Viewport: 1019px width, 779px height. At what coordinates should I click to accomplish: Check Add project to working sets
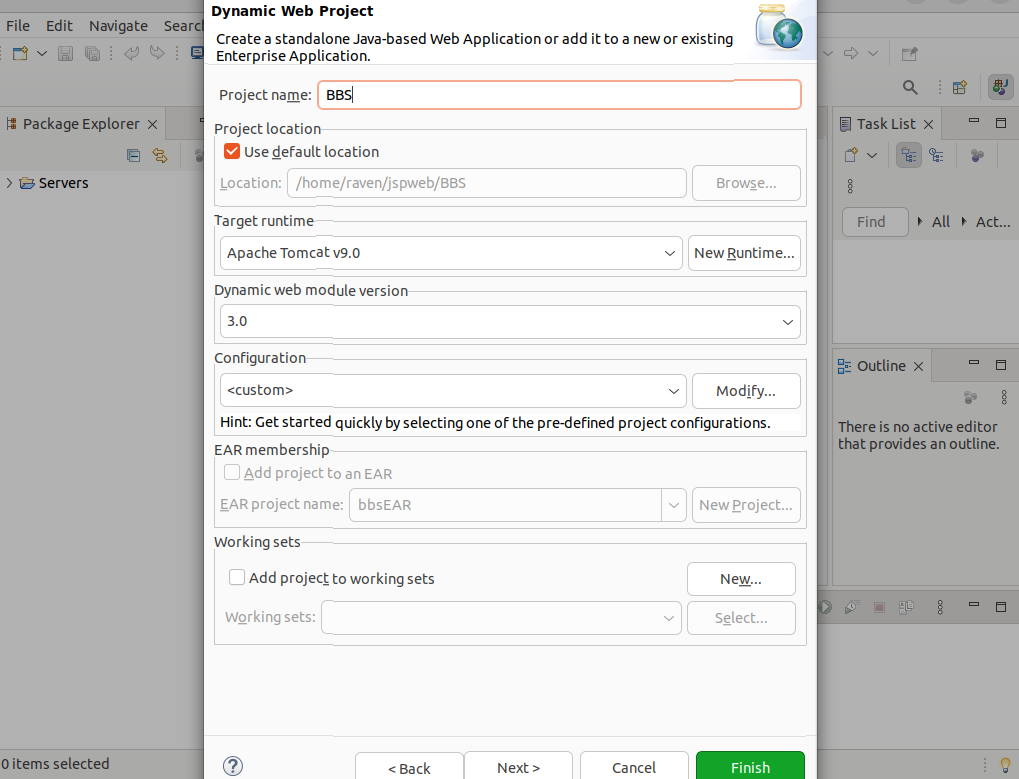tap(237, 577)
